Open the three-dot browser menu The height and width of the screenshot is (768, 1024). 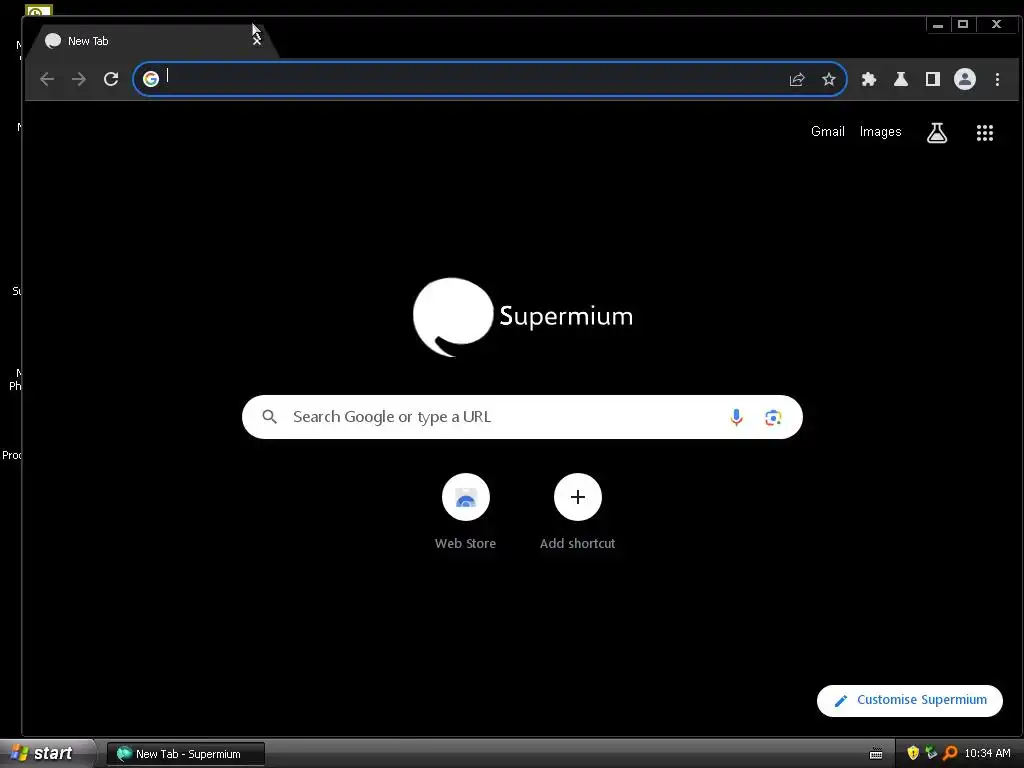click(997, 80)
